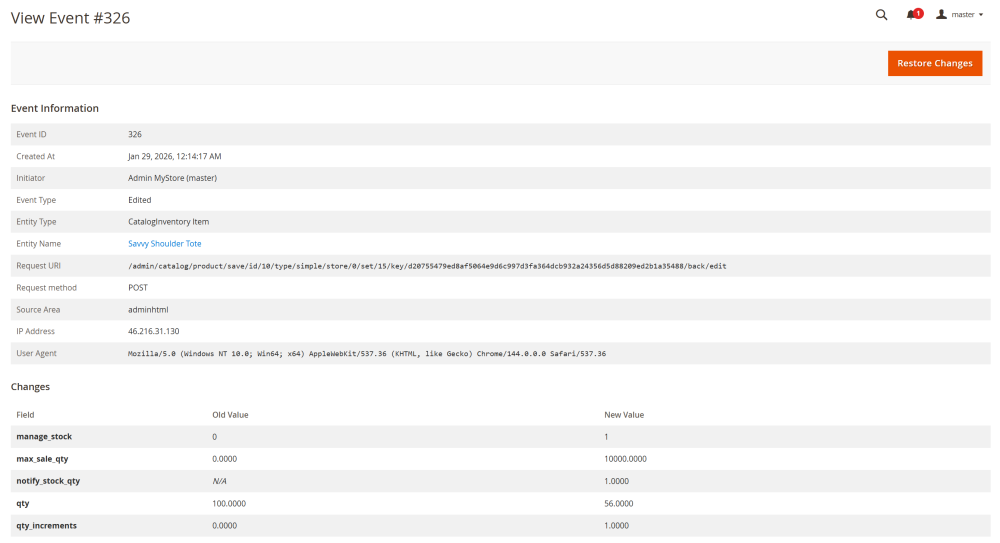Click the Source Area value adminhtml

148,309
